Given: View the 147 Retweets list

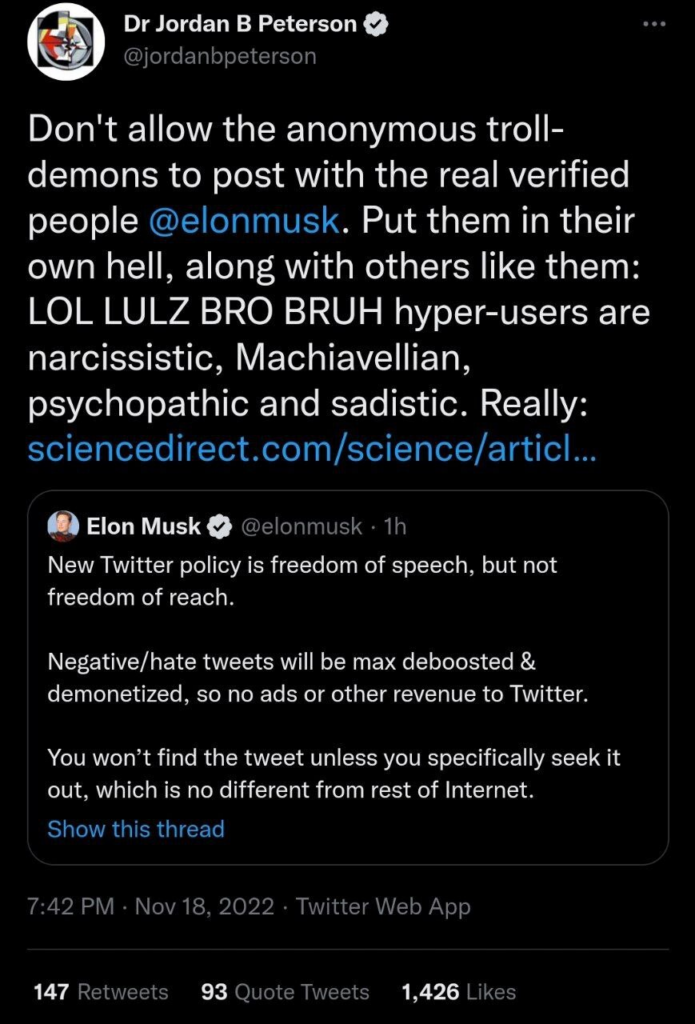Looking at the screenshot, I should pyautogui.click(x=100, y=992).
